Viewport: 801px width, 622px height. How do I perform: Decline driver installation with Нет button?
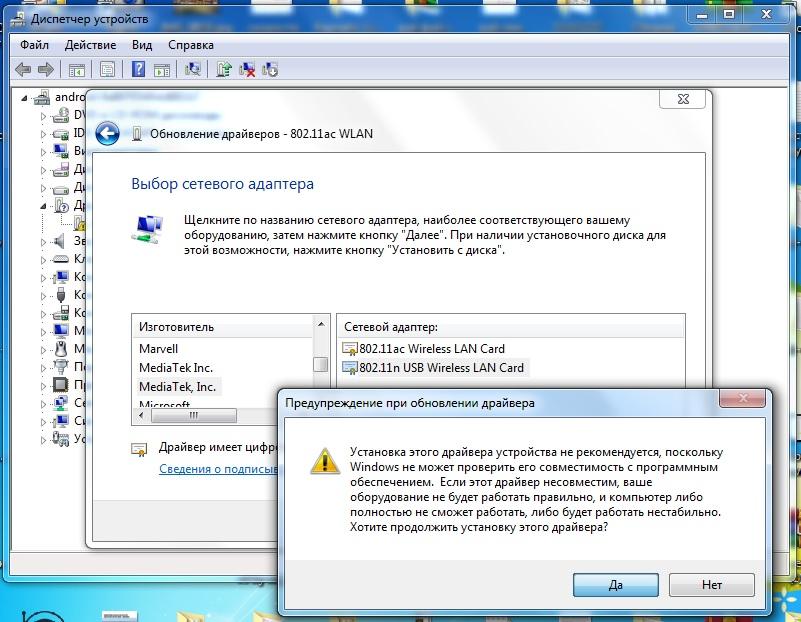pos(712,585)
